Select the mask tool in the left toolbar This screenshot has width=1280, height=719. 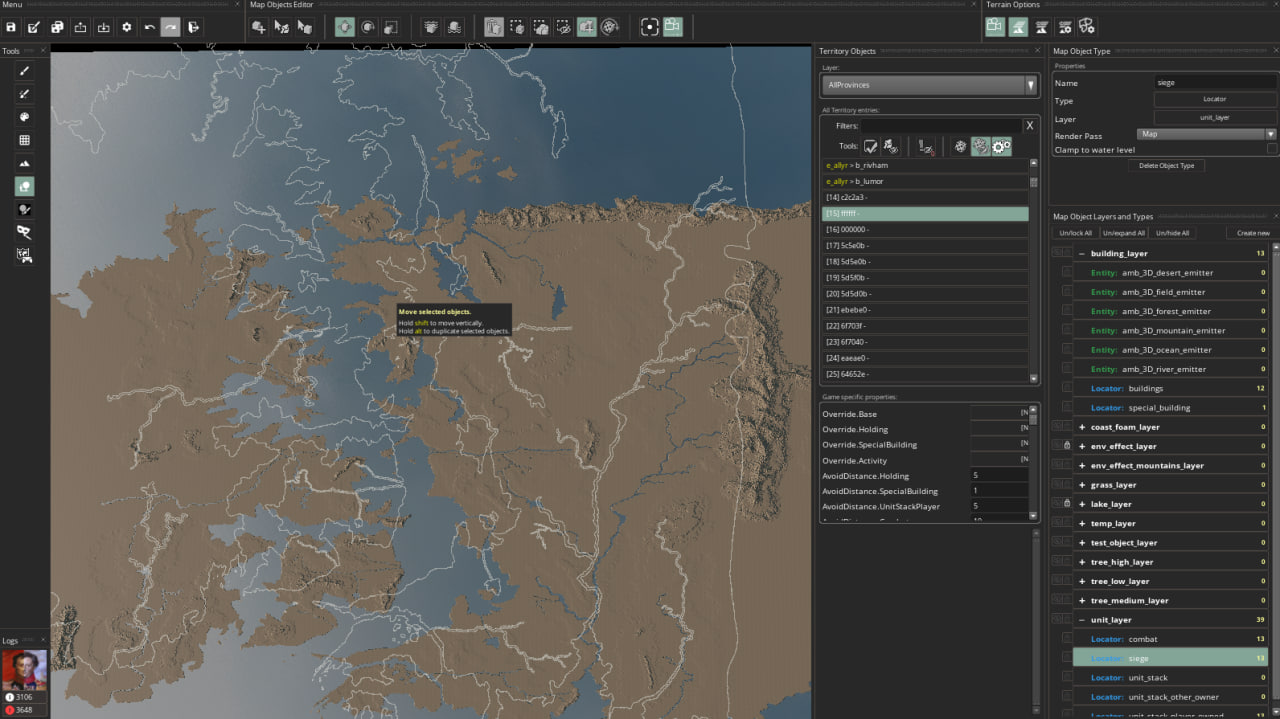pos(22,231)
